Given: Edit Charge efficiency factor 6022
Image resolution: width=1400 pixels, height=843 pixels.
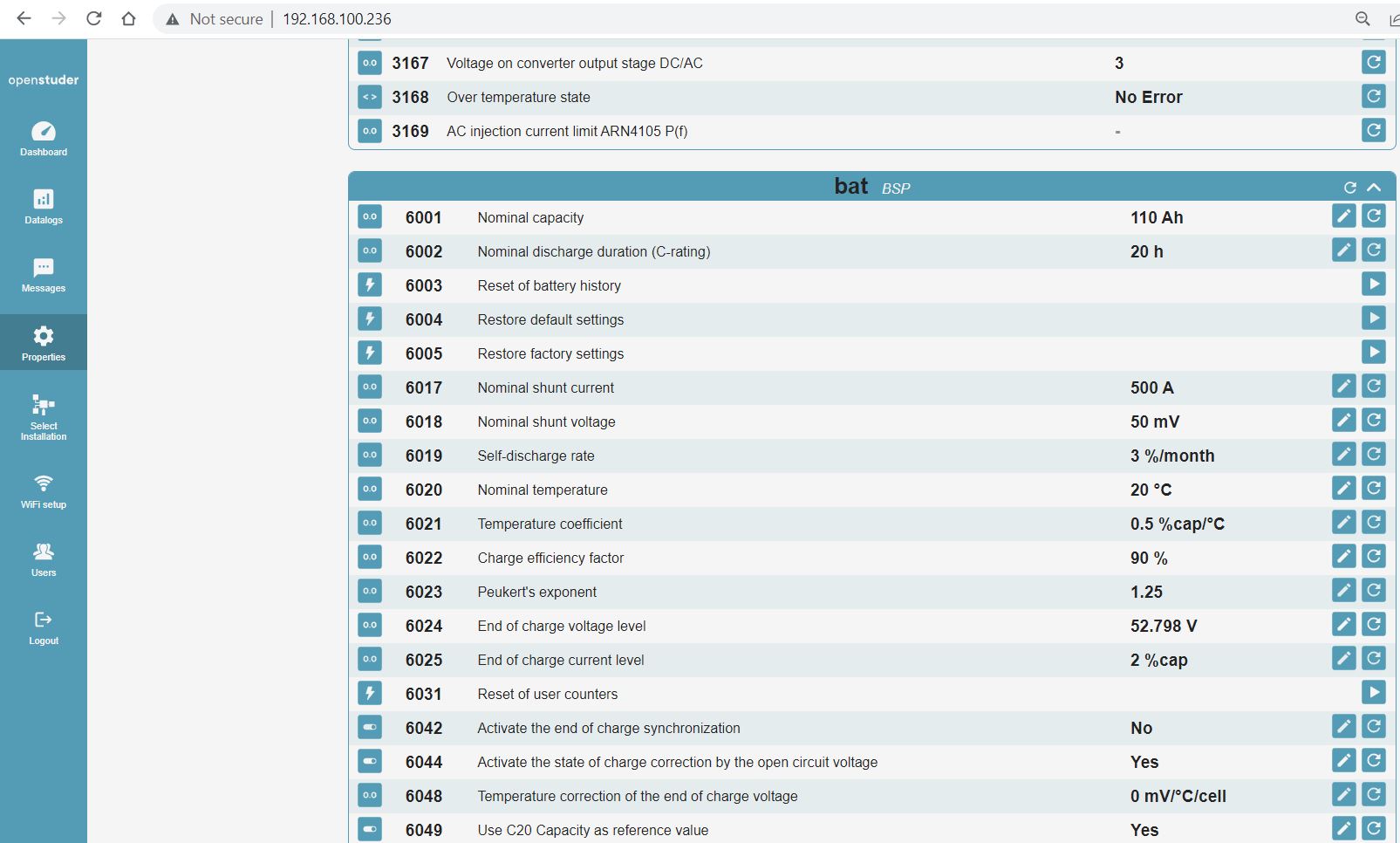Looking at the screenshot, I should click(x=1344, y=557).
